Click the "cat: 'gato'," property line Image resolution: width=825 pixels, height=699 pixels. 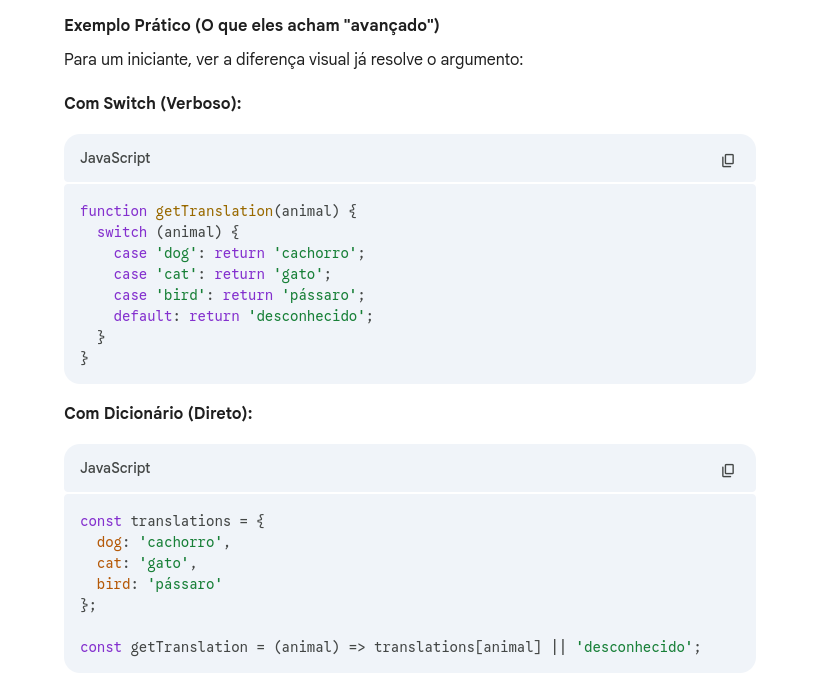(x=147, y=563)
